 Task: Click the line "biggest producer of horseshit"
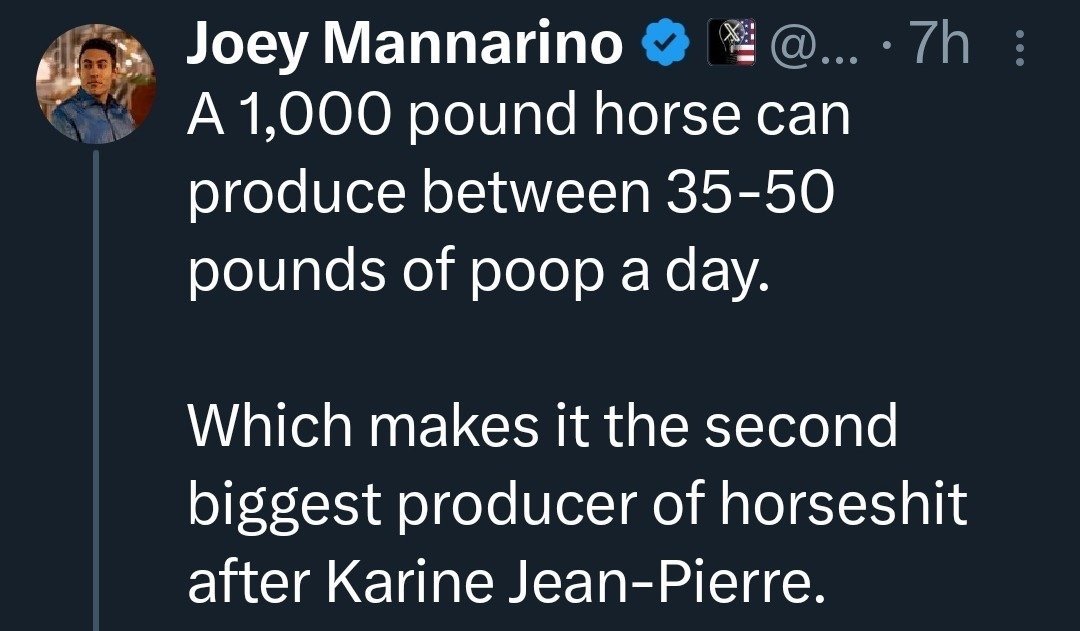(x=577, y=503)
